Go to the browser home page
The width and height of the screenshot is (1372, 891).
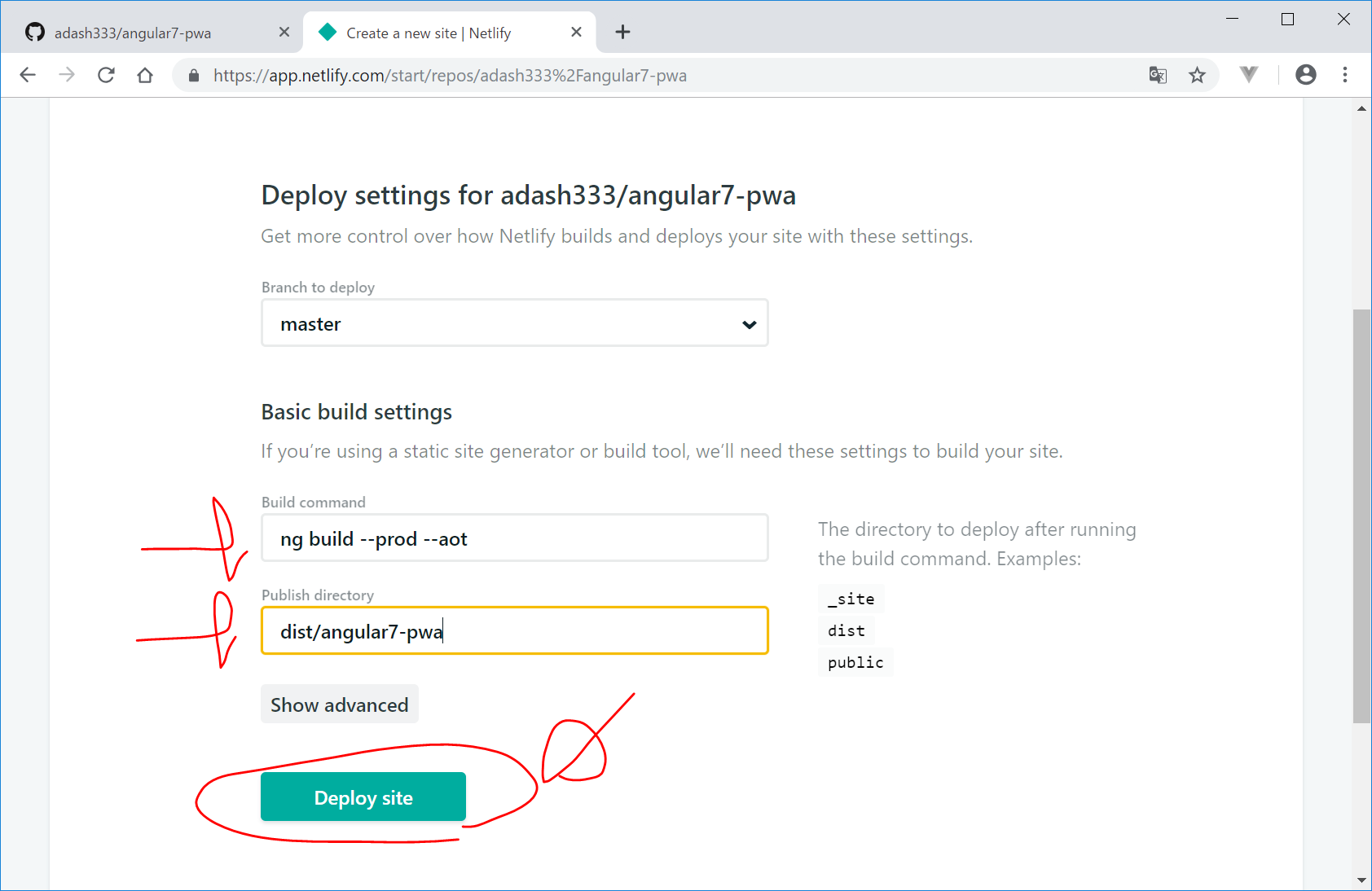pyautogui.click(x=145, y=75)
